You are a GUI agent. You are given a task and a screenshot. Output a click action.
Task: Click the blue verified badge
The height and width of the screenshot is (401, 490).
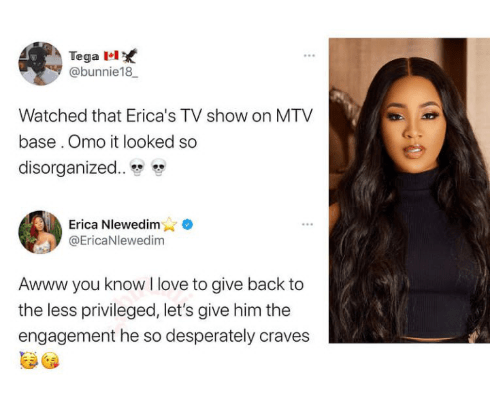click(188, 224)
